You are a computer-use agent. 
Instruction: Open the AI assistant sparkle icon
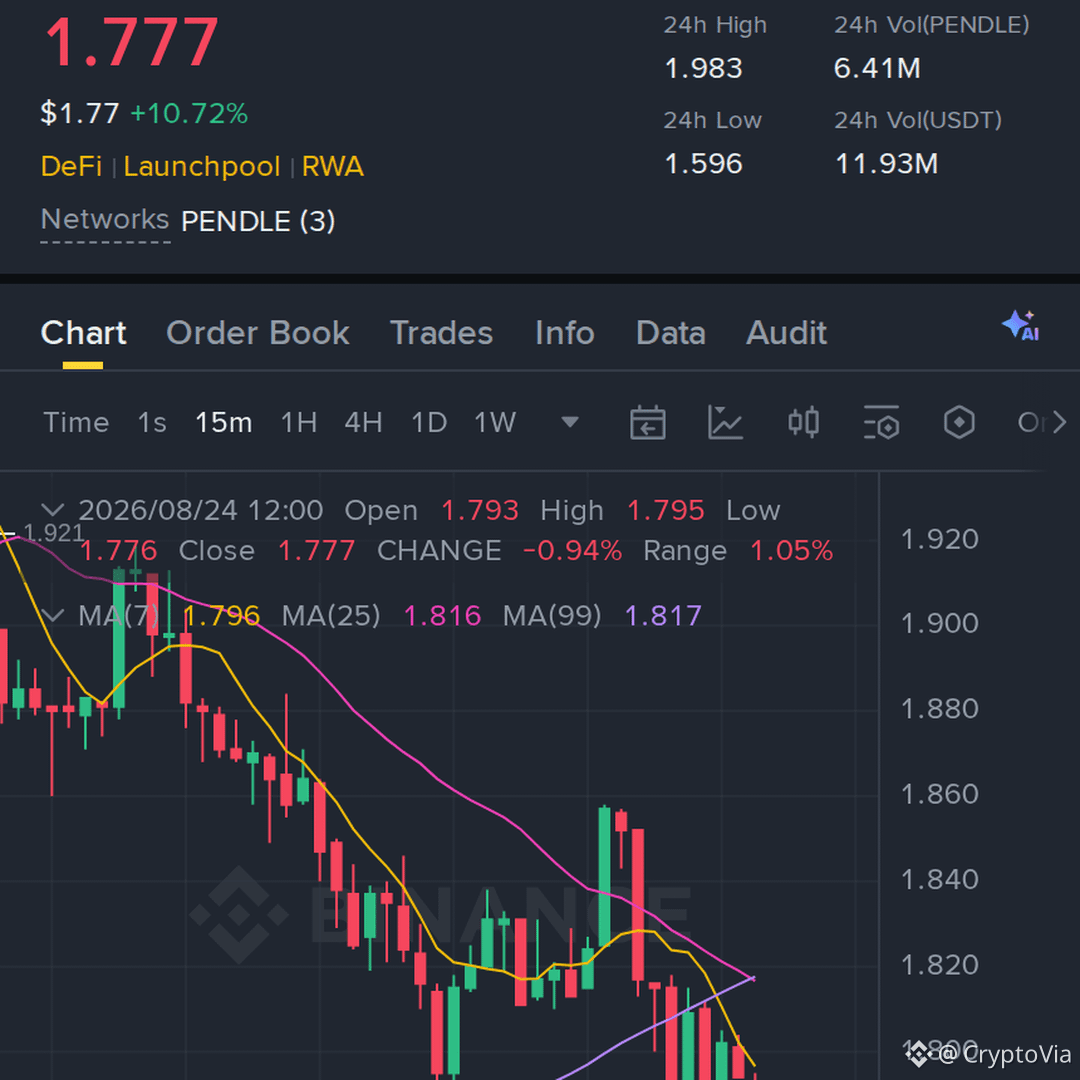[1021, 326]
